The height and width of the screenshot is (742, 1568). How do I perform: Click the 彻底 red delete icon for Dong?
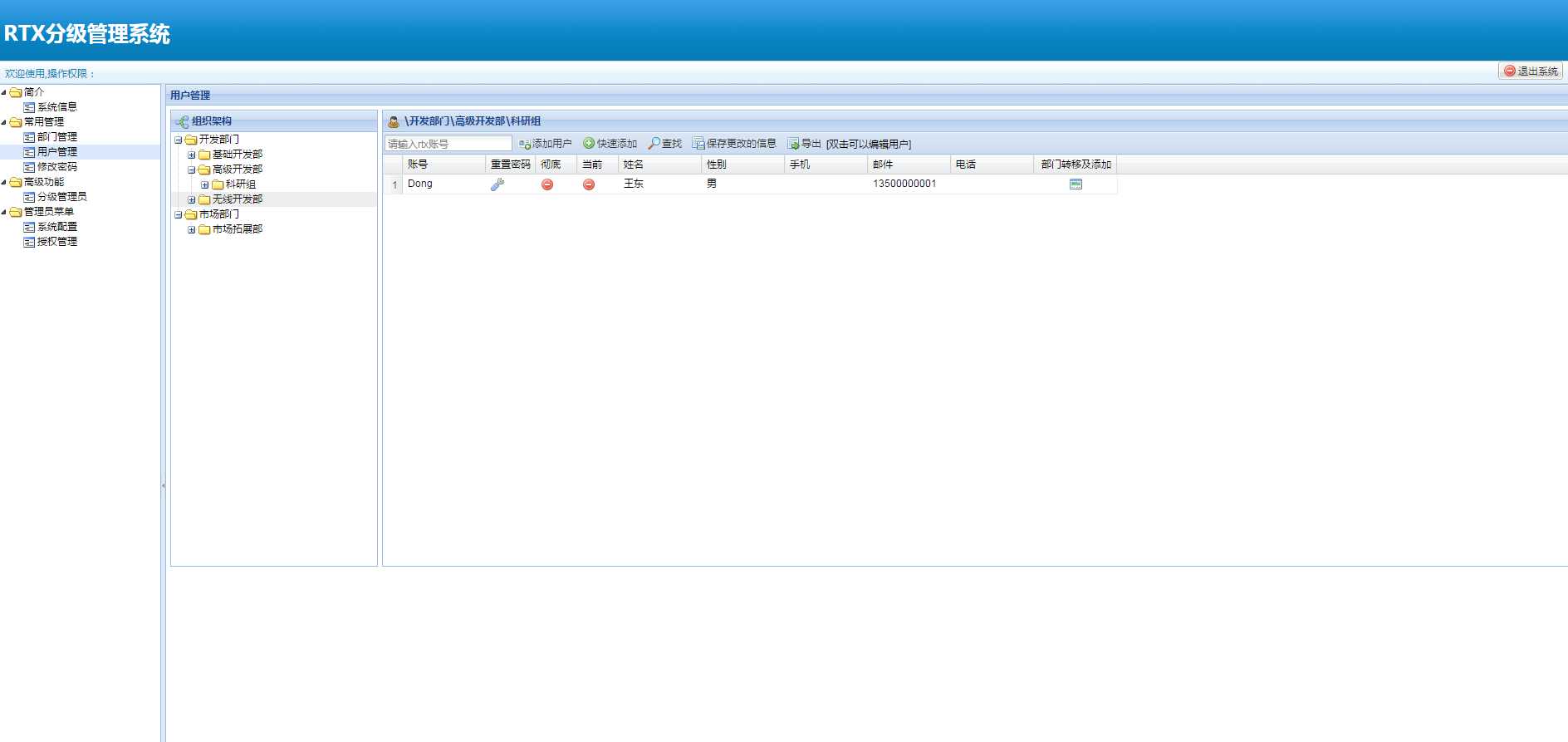(547, 184)
